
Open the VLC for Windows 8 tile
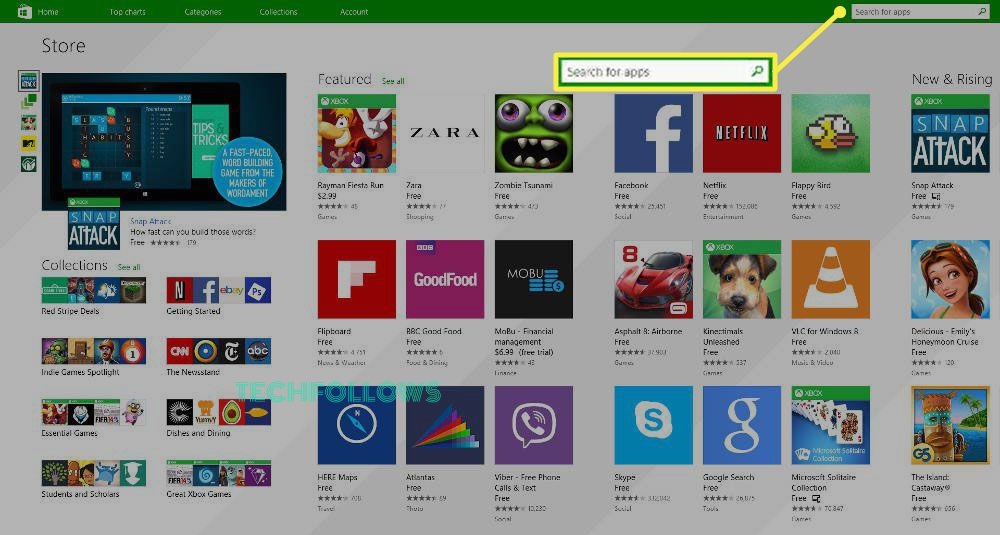click(x=830, y=279)
